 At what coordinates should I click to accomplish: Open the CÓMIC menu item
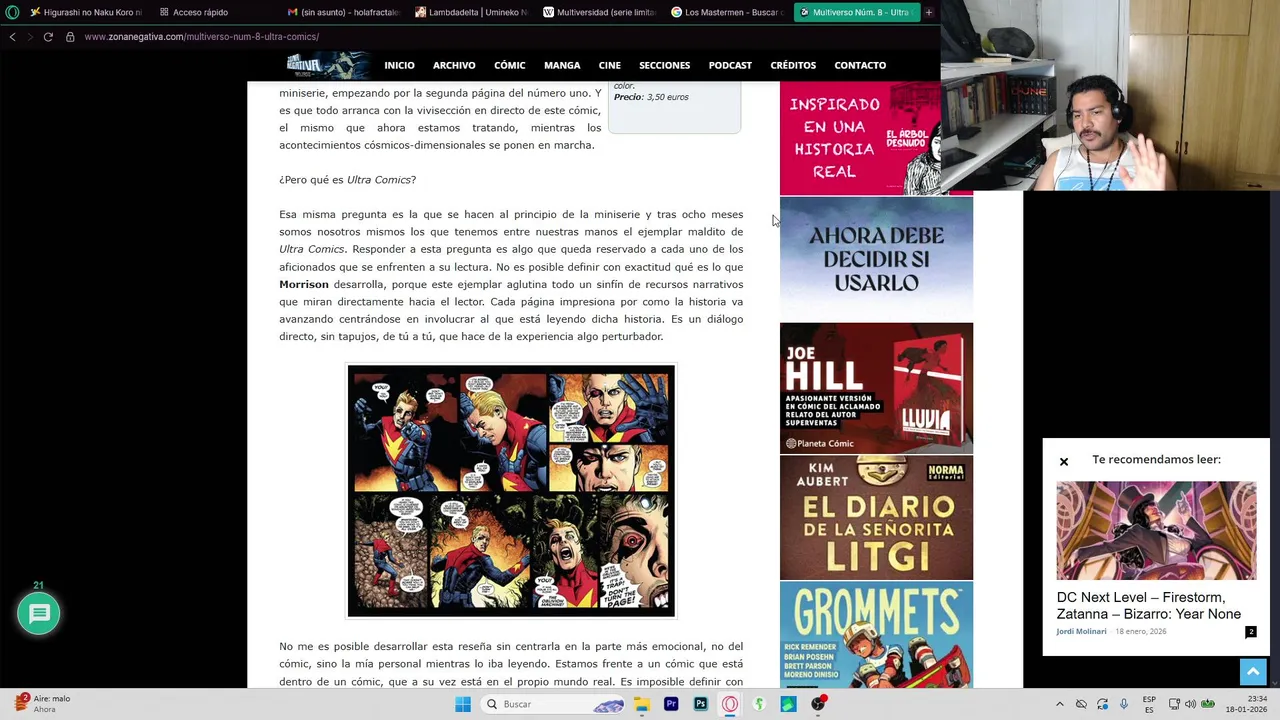509,65
